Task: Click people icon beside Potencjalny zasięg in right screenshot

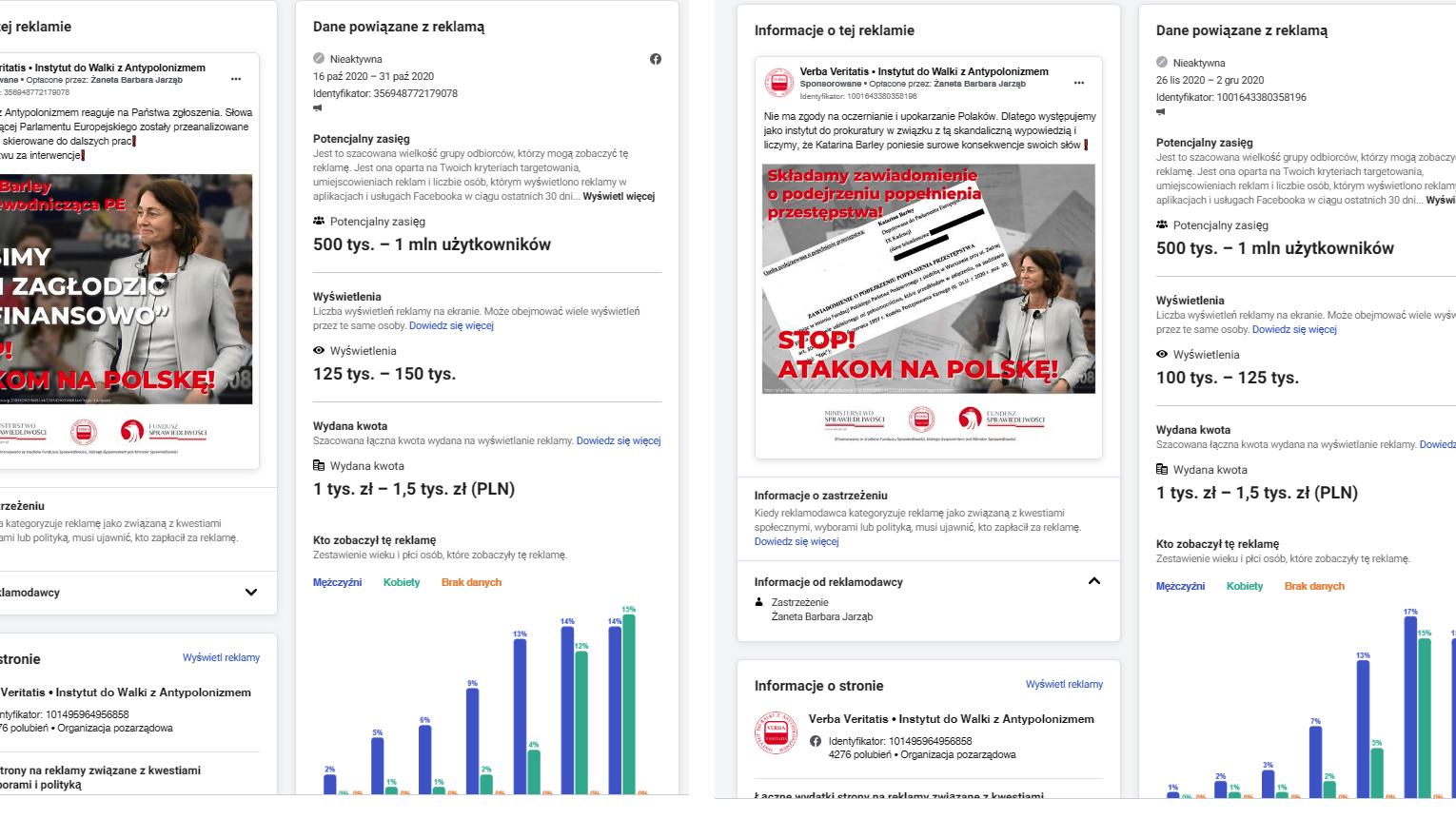Action: click(x=1162, y=225)
